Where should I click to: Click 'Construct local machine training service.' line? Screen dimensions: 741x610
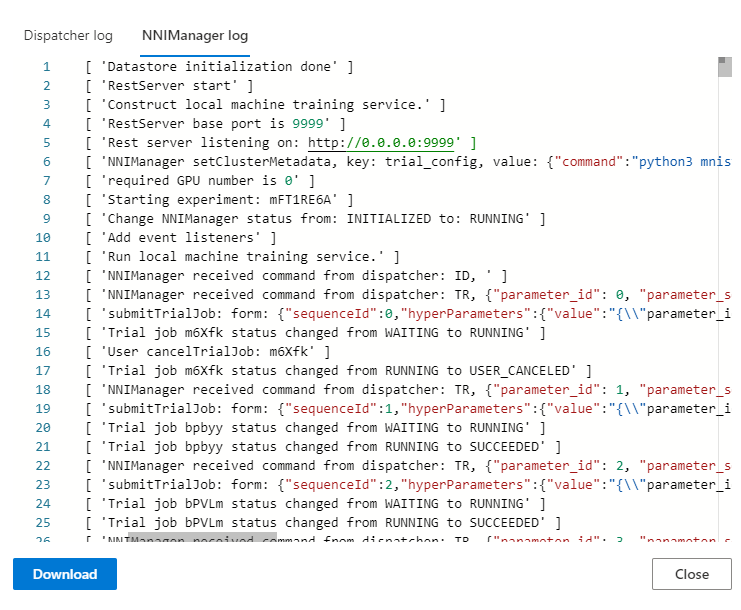266,105
